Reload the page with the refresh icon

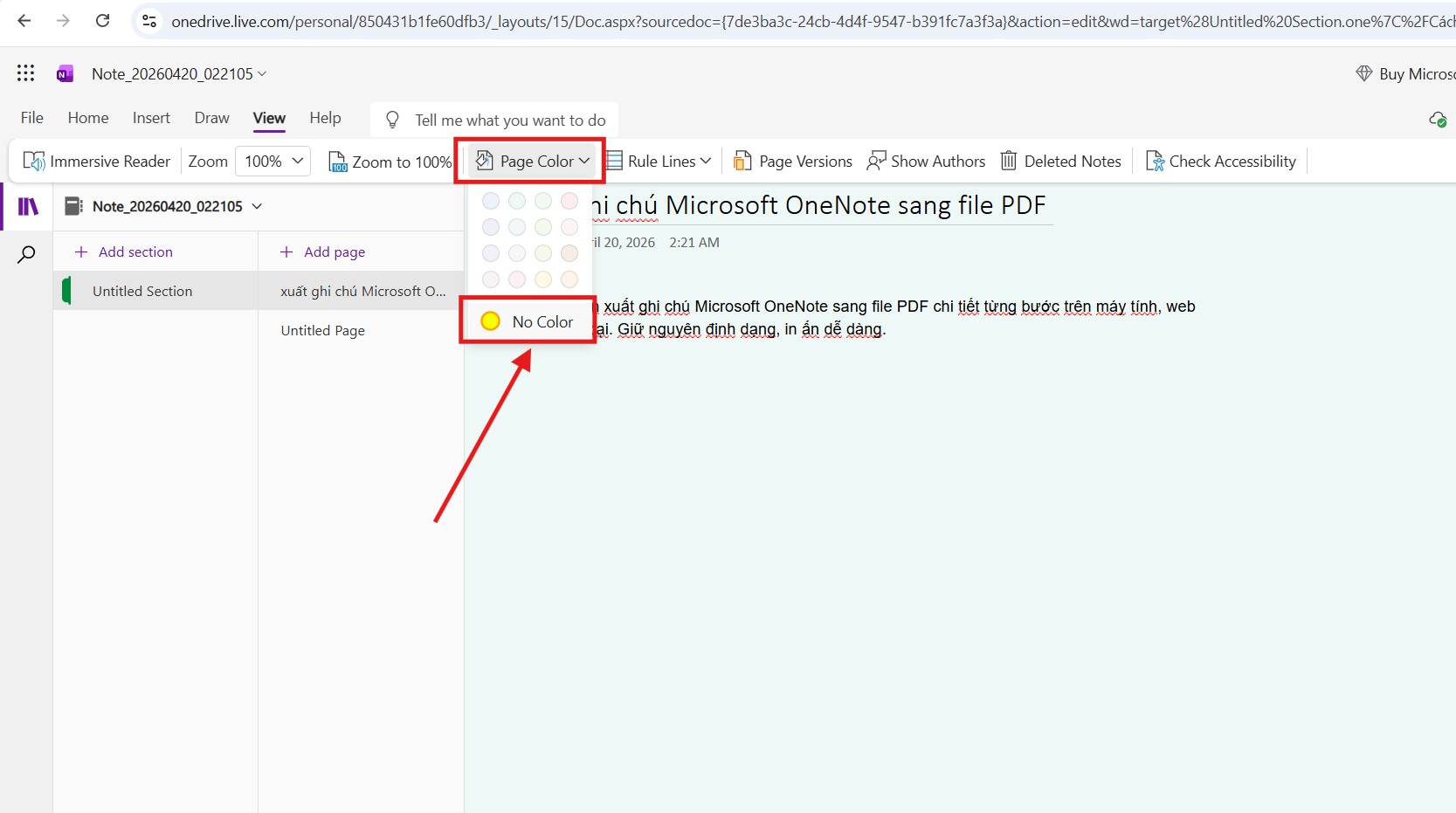[x=102, y=21]
